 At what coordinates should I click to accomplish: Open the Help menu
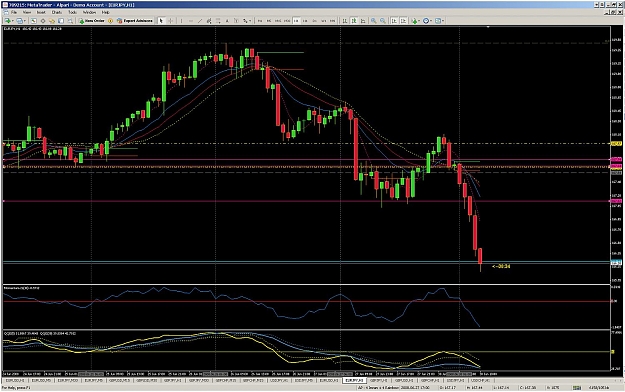(x=105, y=12)
